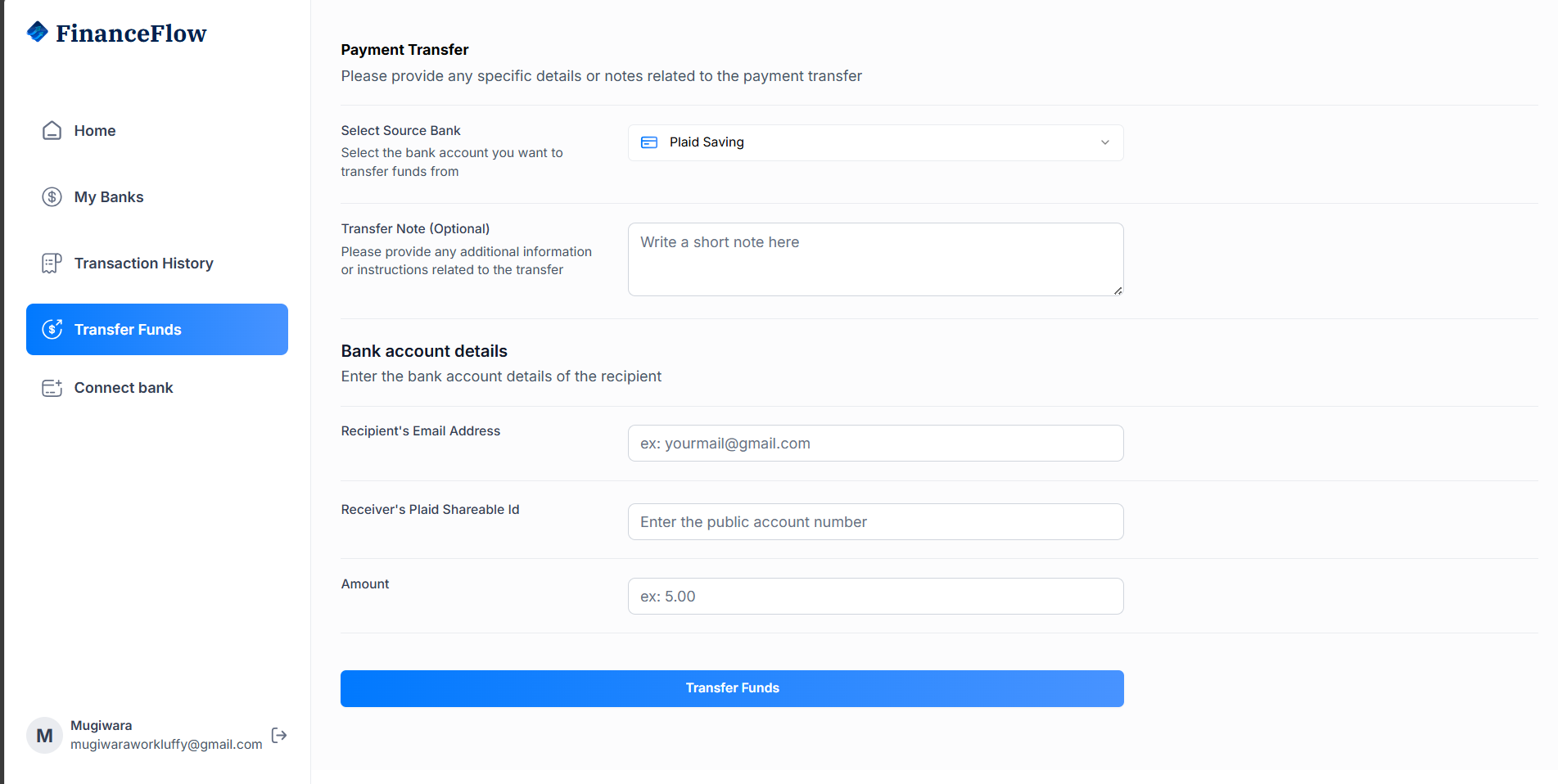Click the FinanceFlow diamond logo icon
This screenshot has width=1558, height=784.
click(x=38, y=32)
